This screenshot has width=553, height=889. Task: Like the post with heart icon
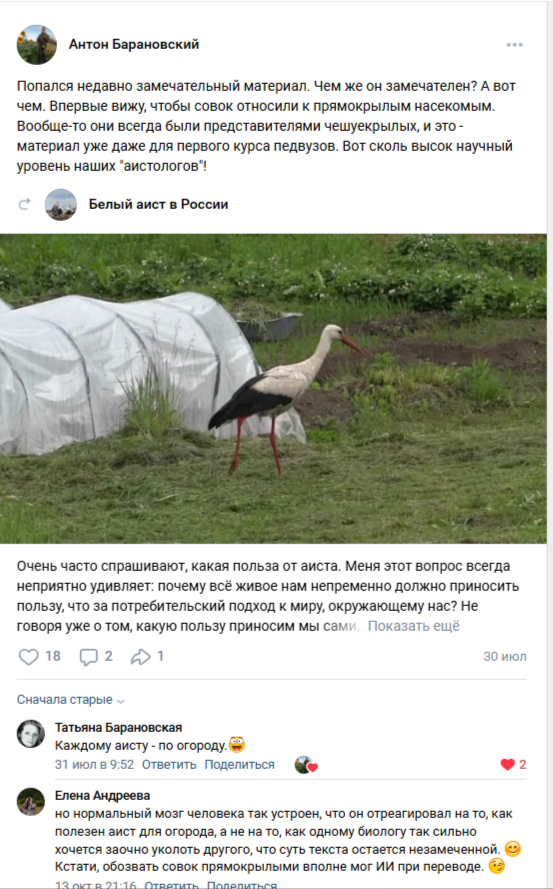click(28, 657)
